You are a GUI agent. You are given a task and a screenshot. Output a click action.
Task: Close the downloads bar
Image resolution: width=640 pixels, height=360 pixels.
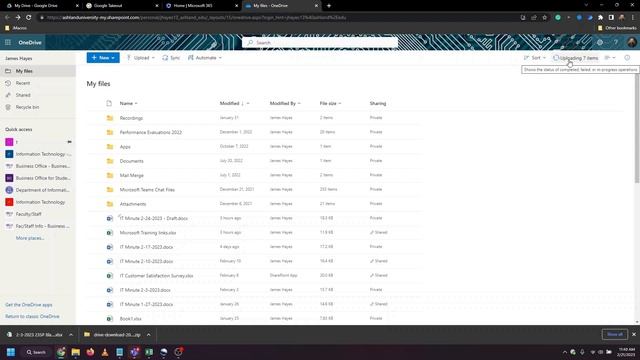click(x=634, y=334)
